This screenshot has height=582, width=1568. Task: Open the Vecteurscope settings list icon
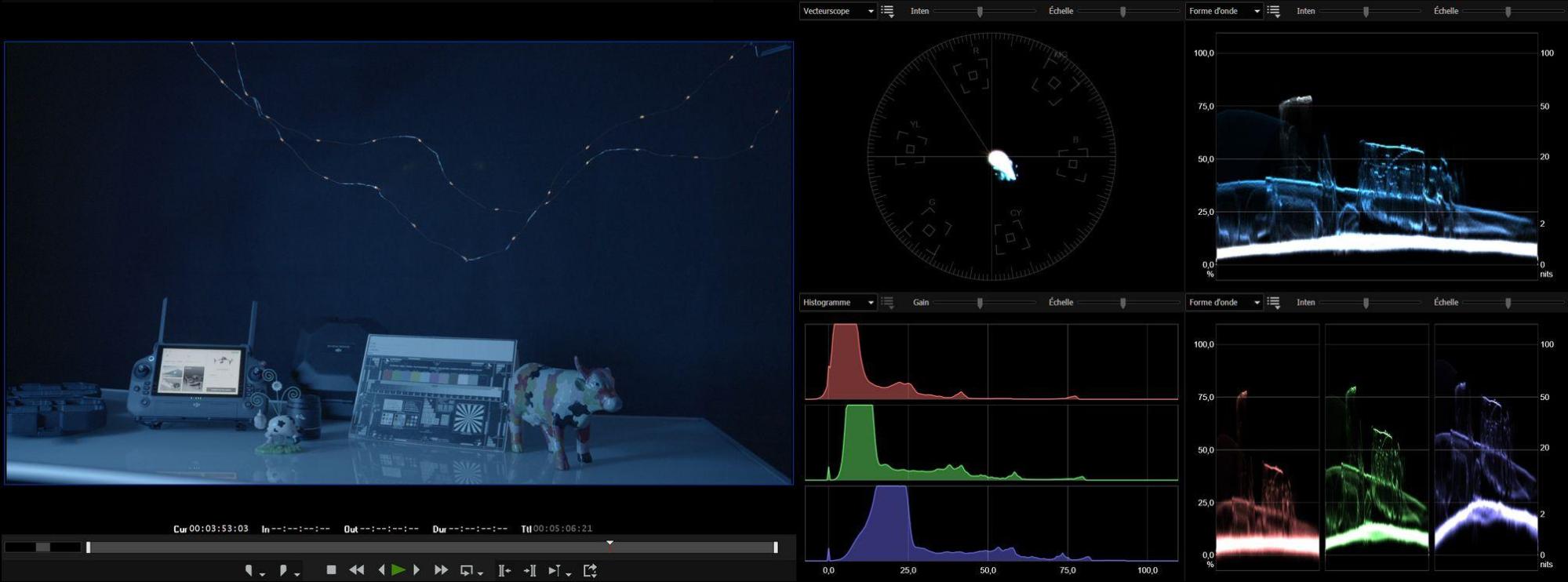coord(887,11)
